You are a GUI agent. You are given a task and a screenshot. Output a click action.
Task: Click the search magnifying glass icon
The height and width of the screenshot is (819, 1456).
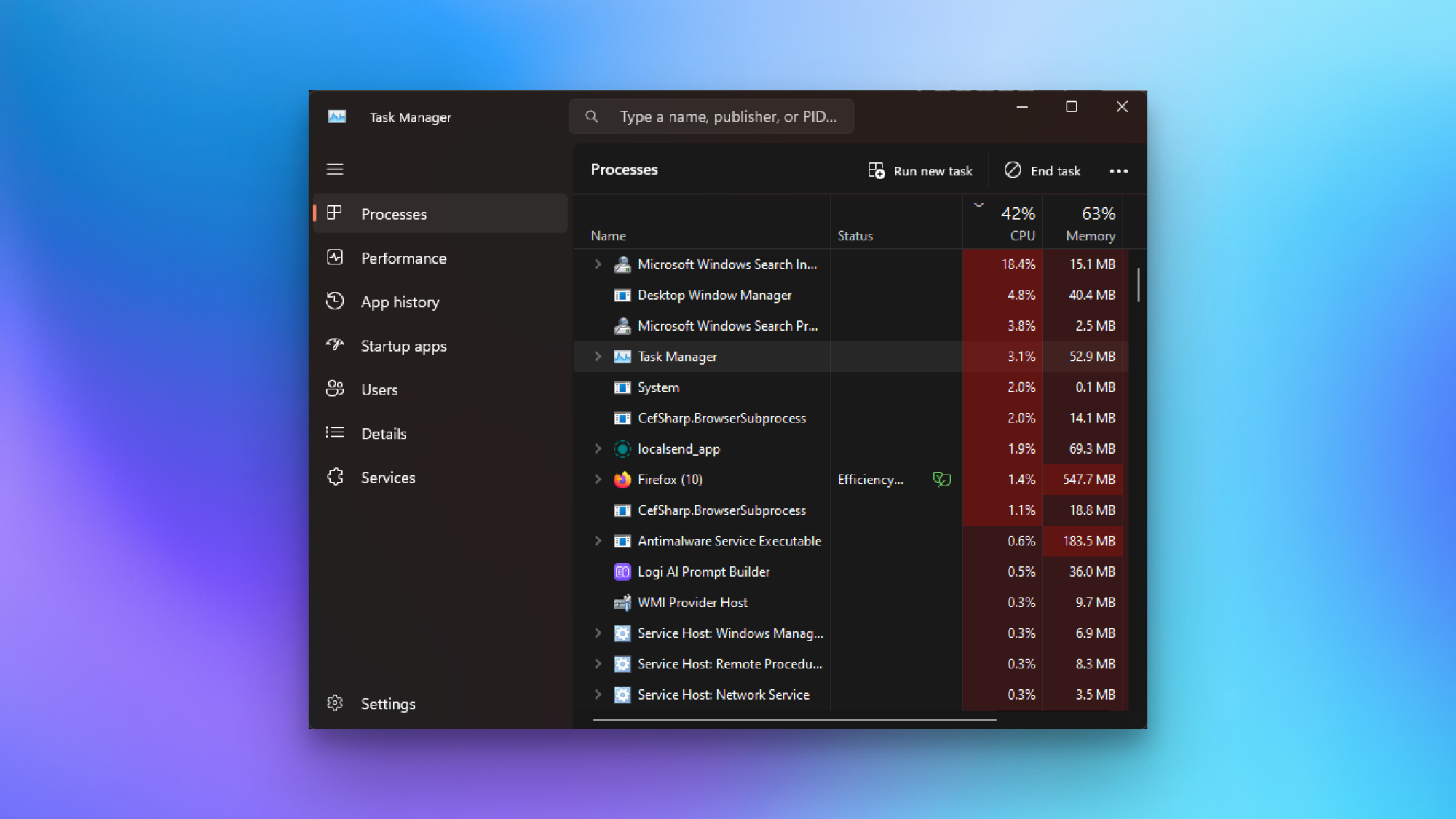pos(591,116)
